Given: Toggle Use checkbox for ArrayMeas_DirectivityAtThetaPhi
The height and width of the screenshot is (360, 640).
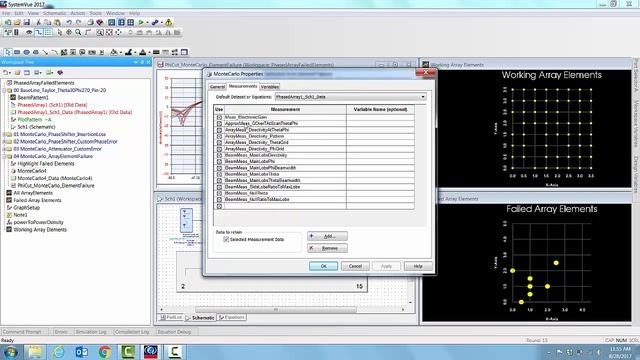Looking at the screenshot, I should tap(219, 130).
